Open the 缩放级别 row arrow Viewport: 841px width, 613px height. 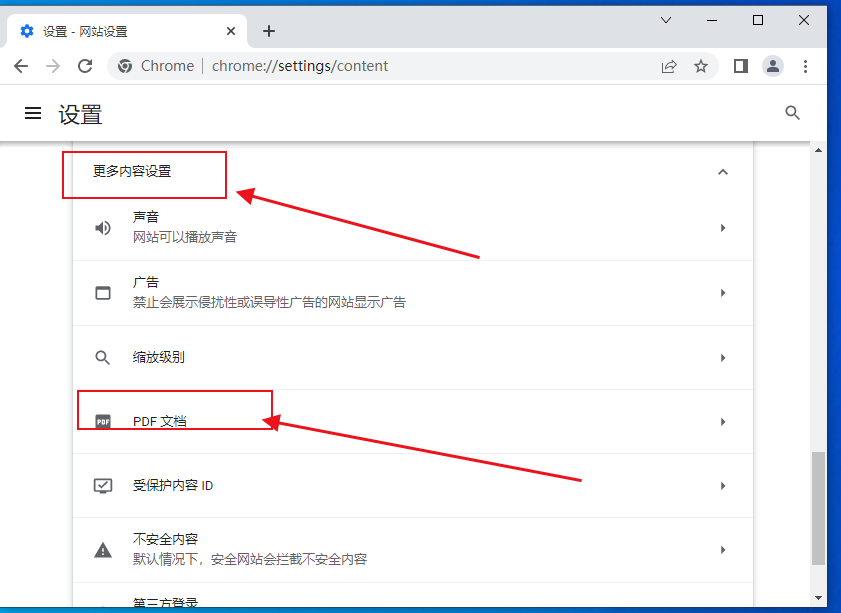coord(723,358)
